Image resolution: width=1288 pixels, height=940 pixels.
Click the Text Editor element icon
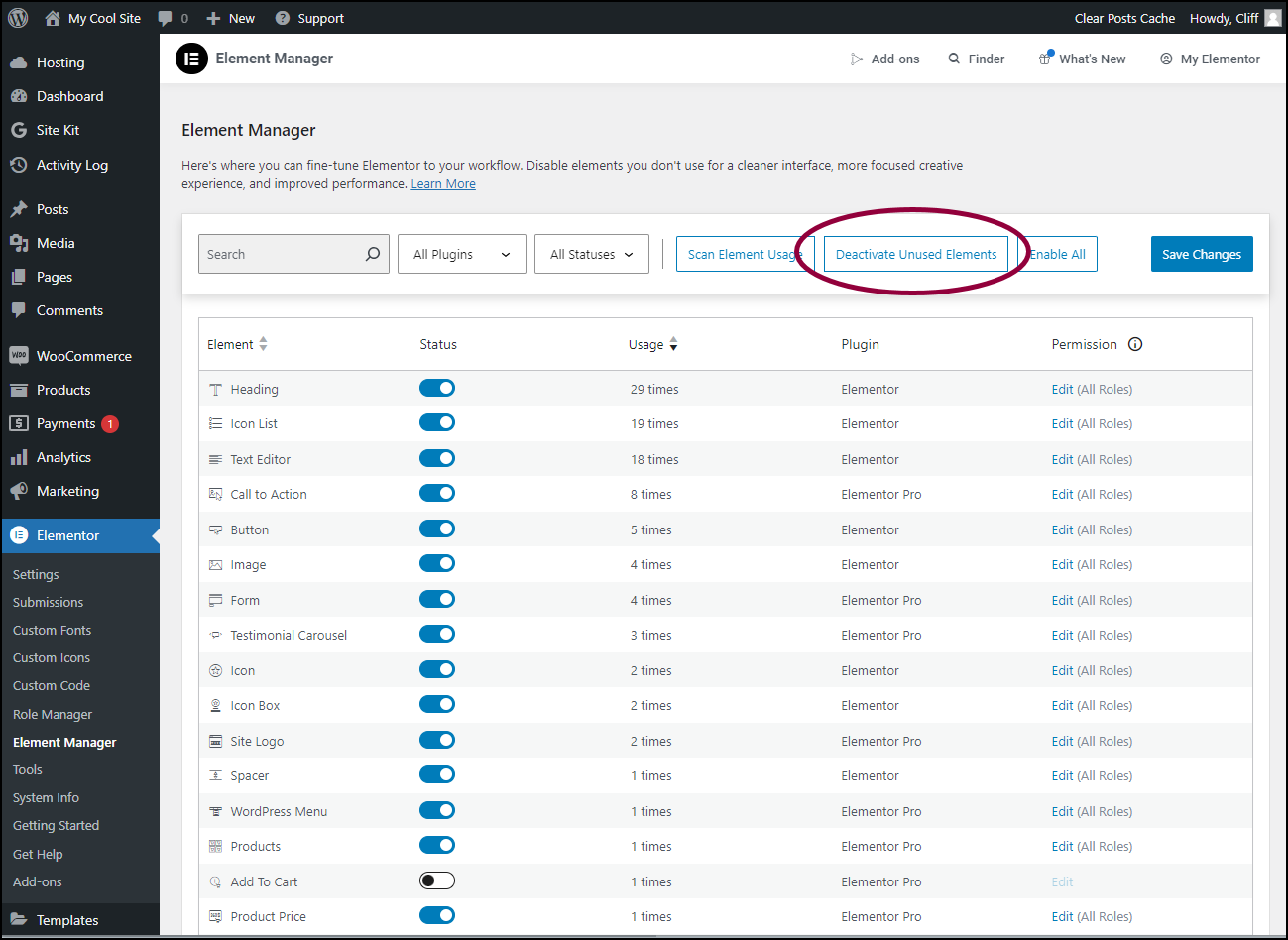click(x=215, y=459)
